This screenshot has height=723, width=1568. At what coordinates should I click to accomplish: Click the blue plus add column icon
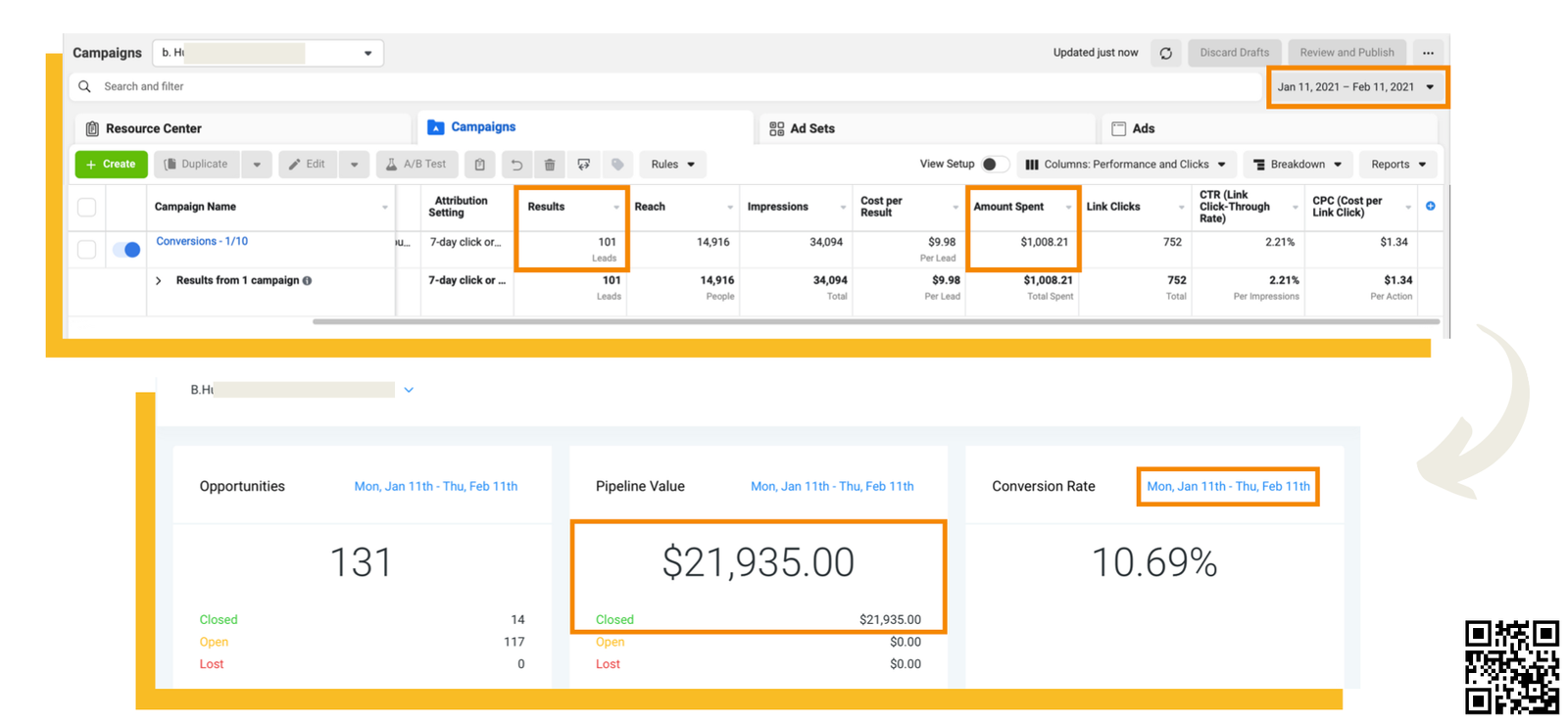click(x=1430, y=206)
